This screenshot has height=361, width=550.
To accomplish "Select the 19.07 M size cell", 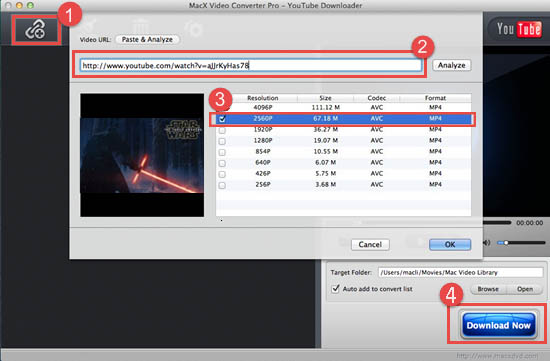I will pyautogui.click(x=325, y=140).
